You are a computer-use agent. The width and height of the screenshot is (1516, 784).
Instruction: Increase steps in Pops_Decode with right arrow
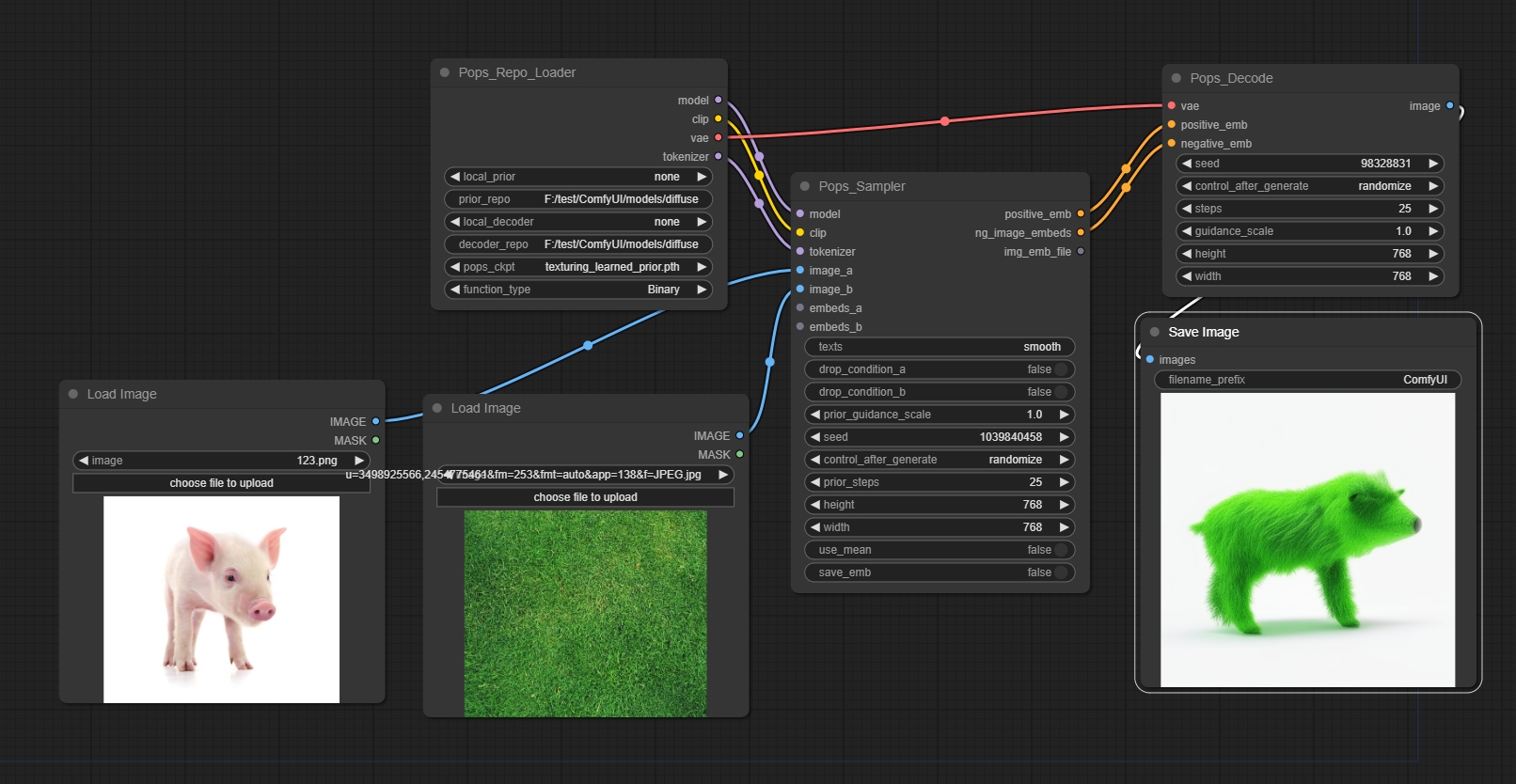click(1433, 209)
